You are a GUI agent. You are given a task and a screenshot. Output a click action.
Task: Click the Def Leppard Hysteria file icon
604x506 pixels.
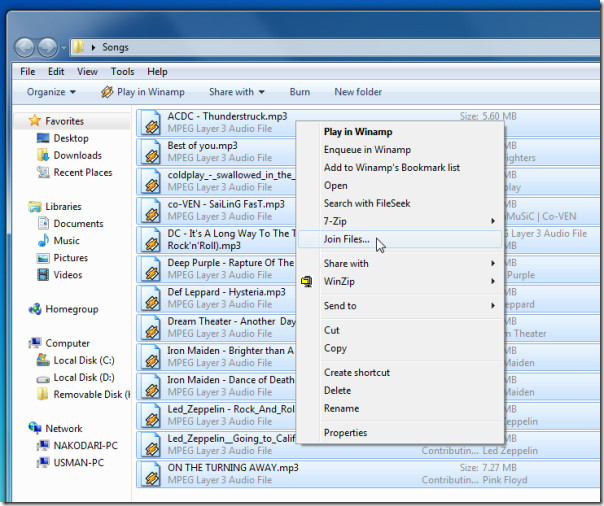[x=151, y=298]
